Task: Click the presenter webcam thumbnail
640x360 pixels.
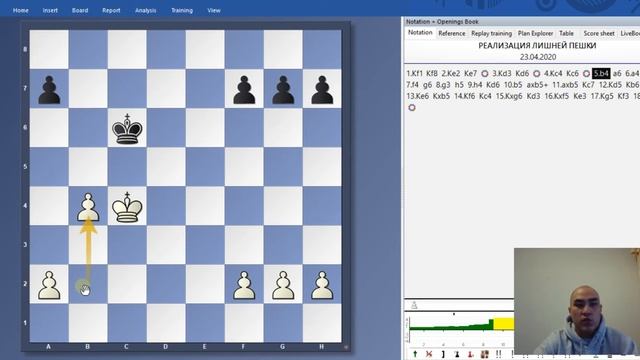Action: point(577,301)
